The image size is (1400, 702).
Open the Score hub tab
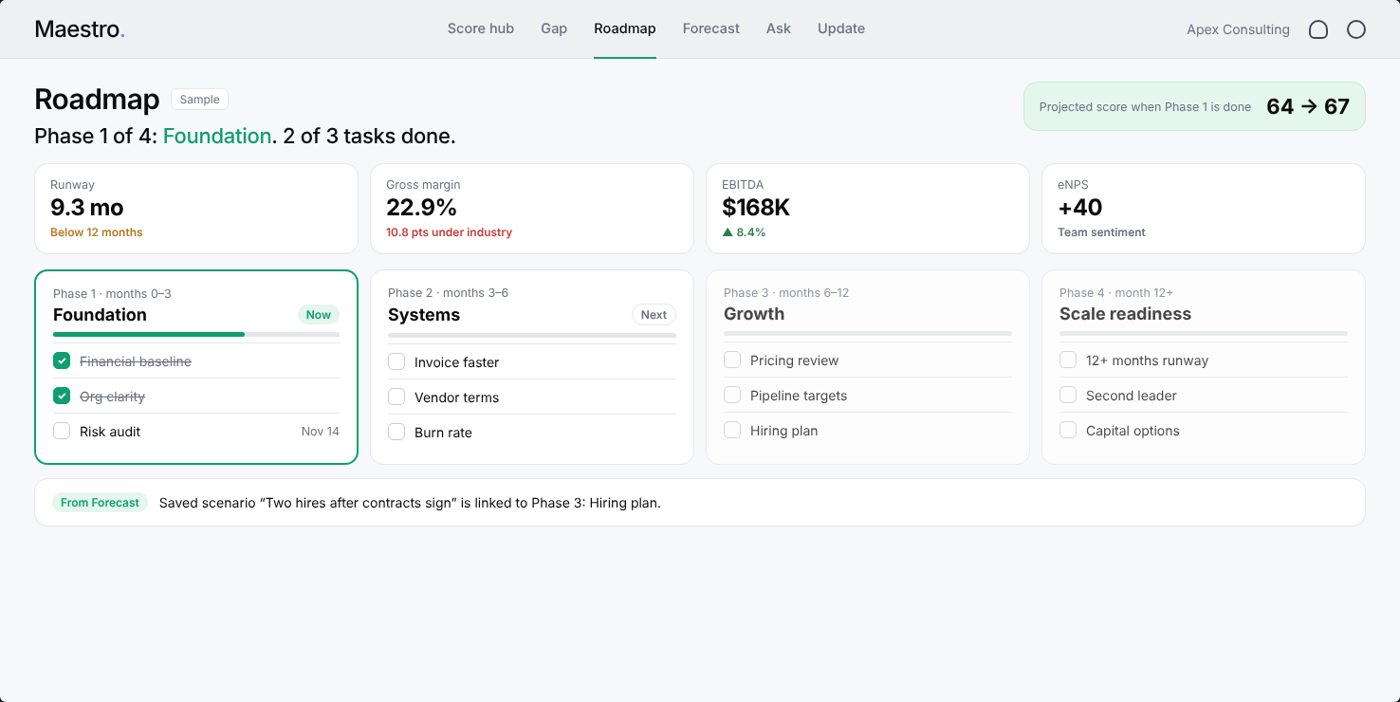click(480, 28)
